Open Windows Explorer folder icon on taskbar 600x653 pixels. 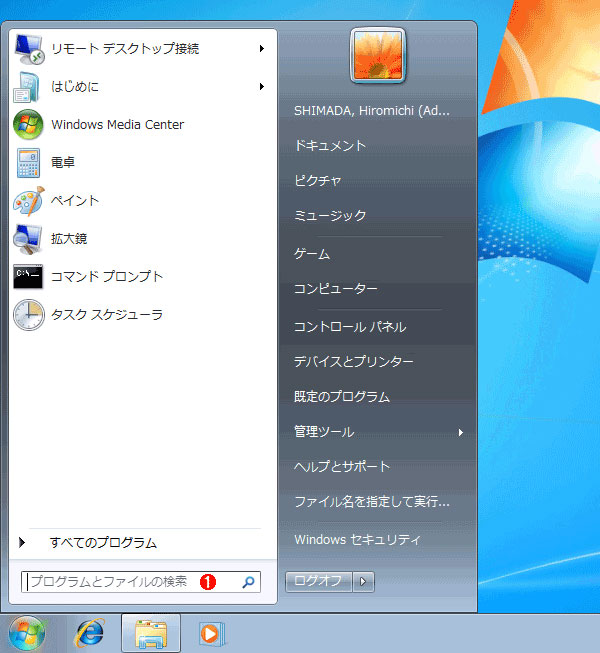point(151,633)
